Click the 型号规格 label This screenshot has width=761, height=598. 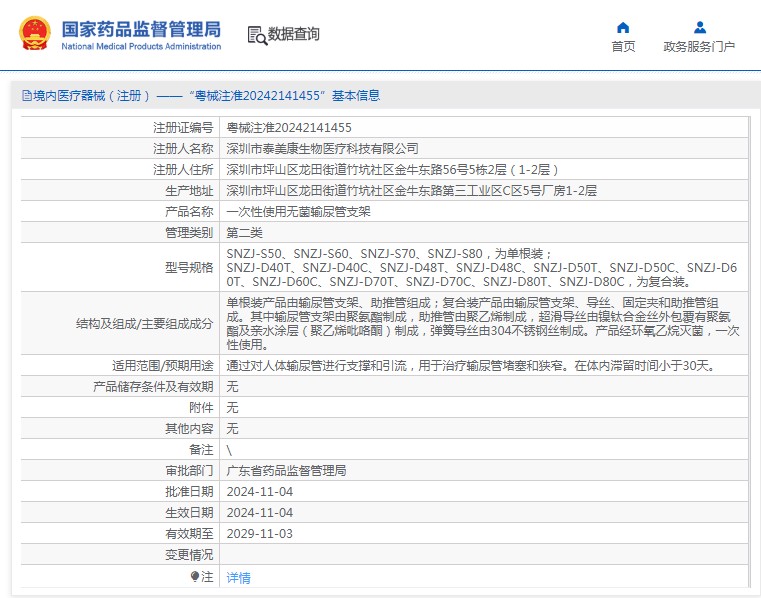[x=189, y=267]
